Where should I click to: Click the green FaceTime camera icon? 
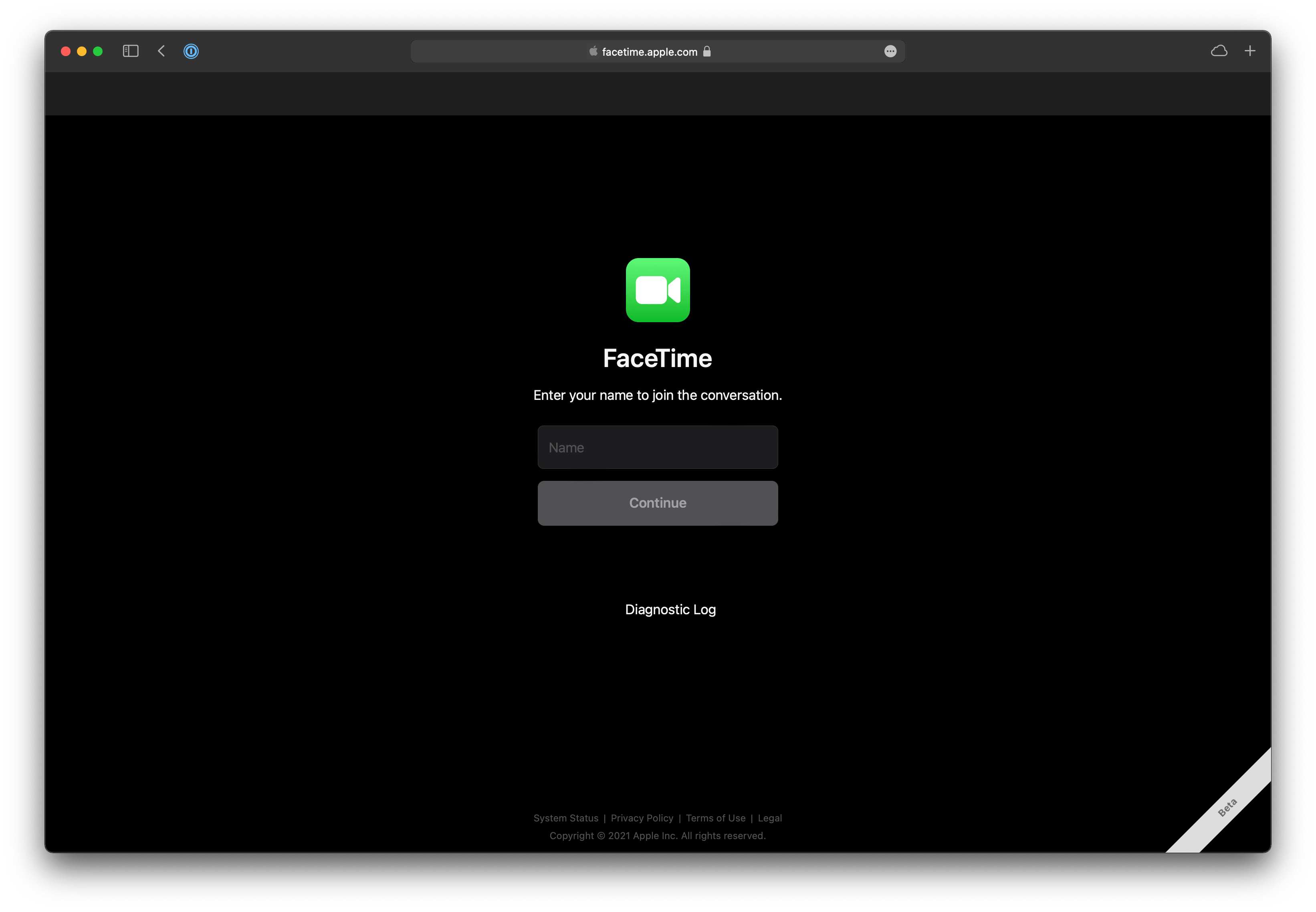click(x=657, y=290)
